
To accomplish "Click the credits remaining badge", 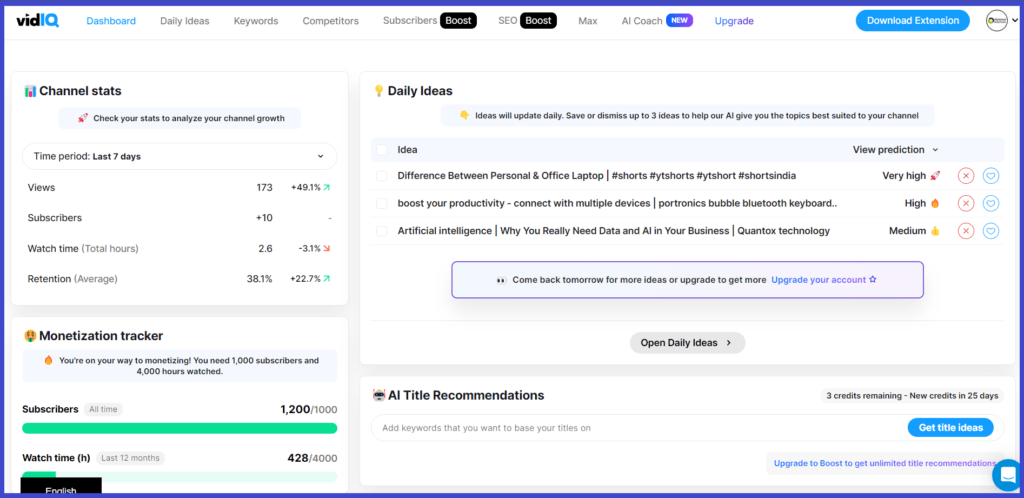I will [912, 396].
